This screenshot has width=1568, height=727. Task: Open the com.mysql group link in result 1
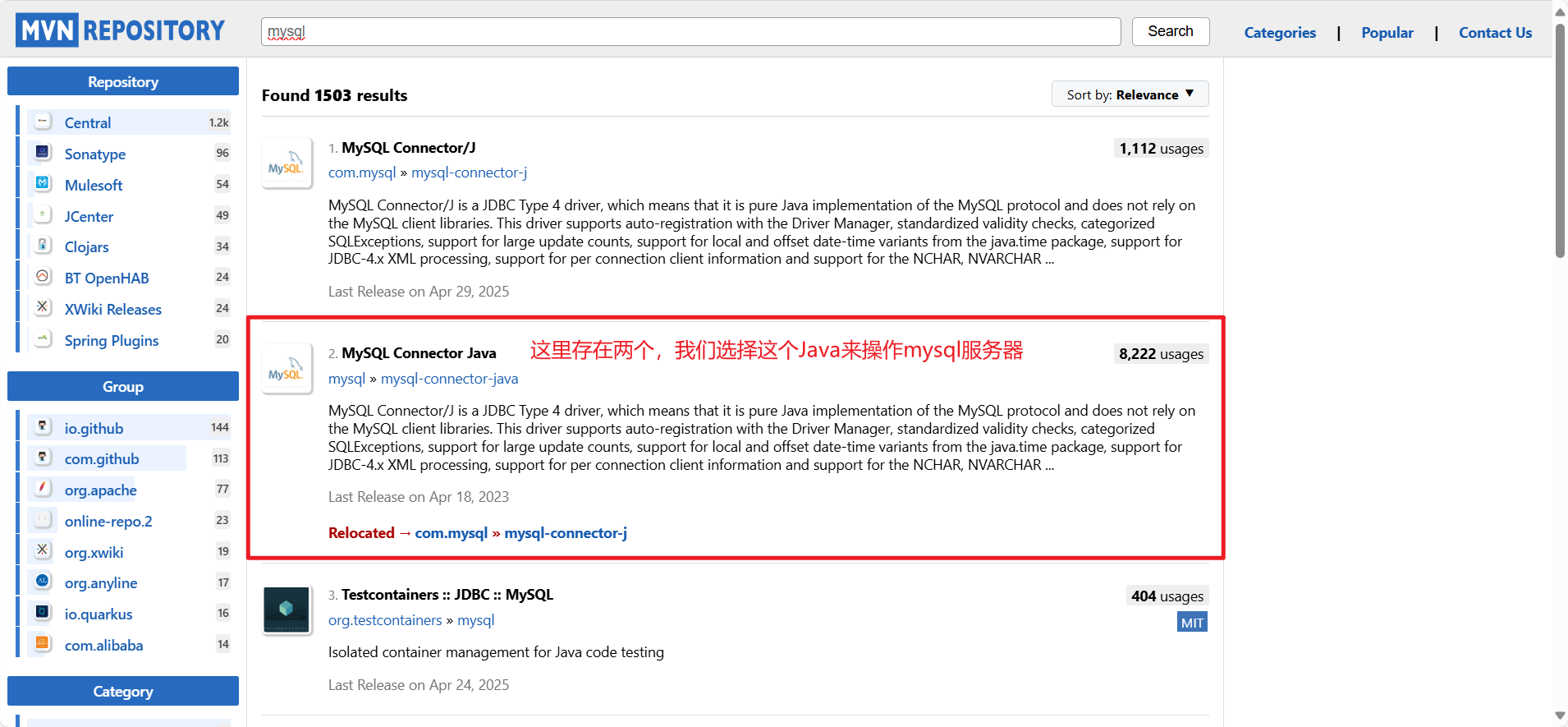[362, 173]
